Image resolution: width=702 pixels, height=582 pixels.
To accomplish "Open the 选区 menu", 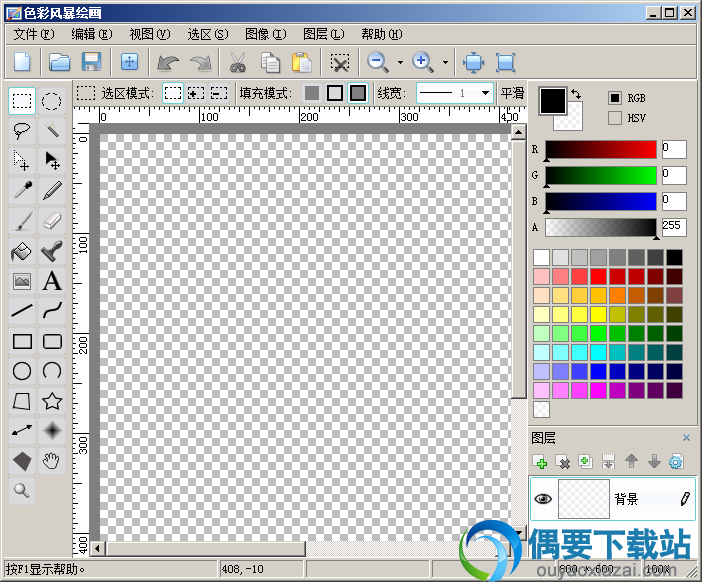I will tap(208, 34).
